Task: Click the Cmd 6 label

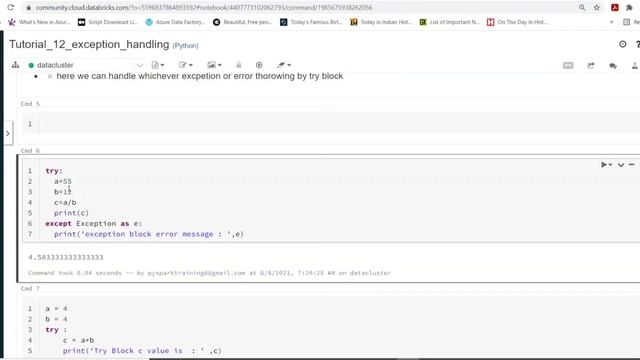Action: (x=30, y=151)
